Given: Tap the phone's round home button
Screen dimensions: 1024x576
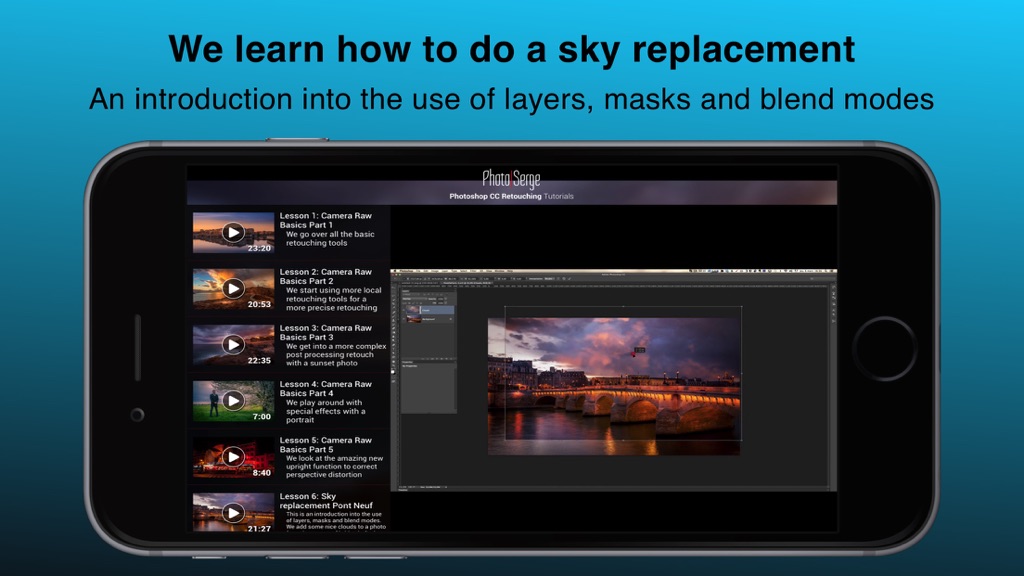Looking at the screenshot, I should pos(885,348).
